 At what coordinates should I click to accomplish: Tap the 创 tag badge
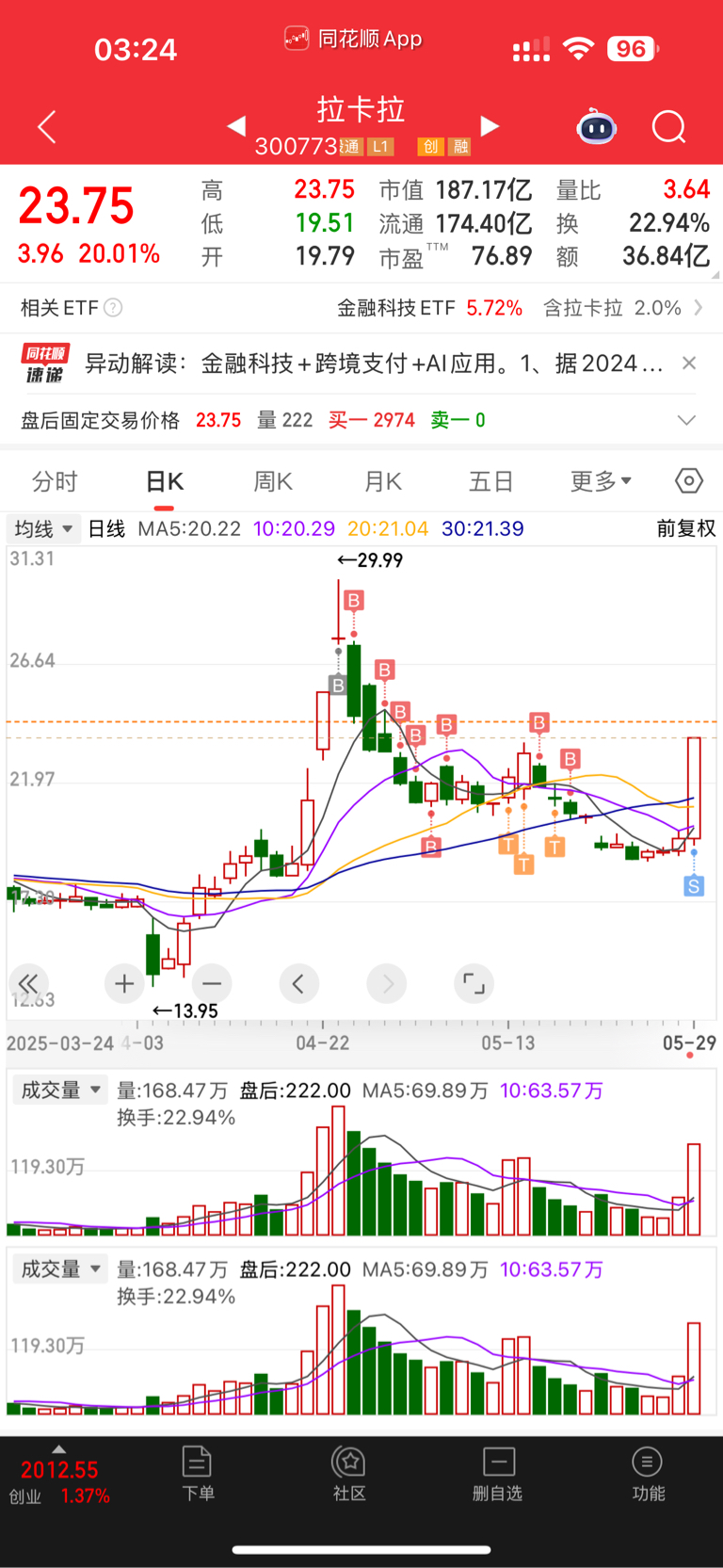point(430,146)
